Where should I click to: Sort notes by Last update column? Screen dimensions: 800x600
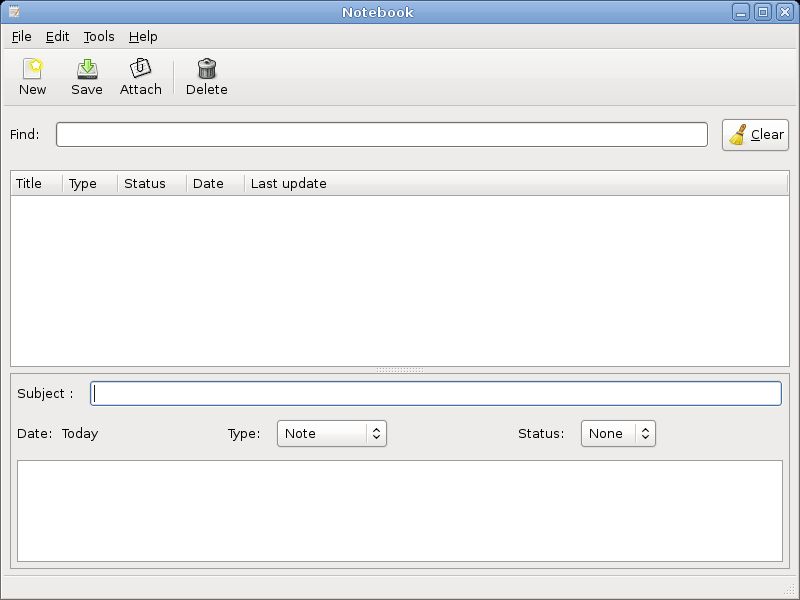click(x=516, y=183)
